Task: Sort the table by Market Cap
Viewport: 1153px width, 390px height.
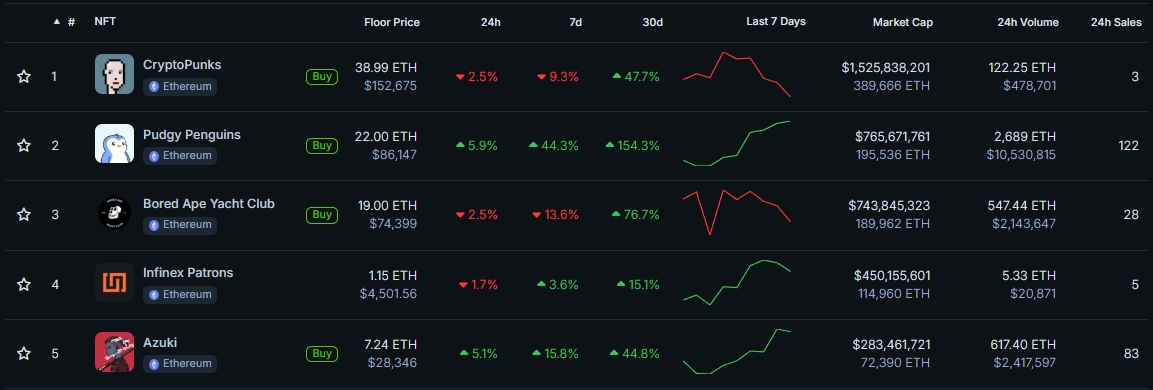Action: pos(903,22)
